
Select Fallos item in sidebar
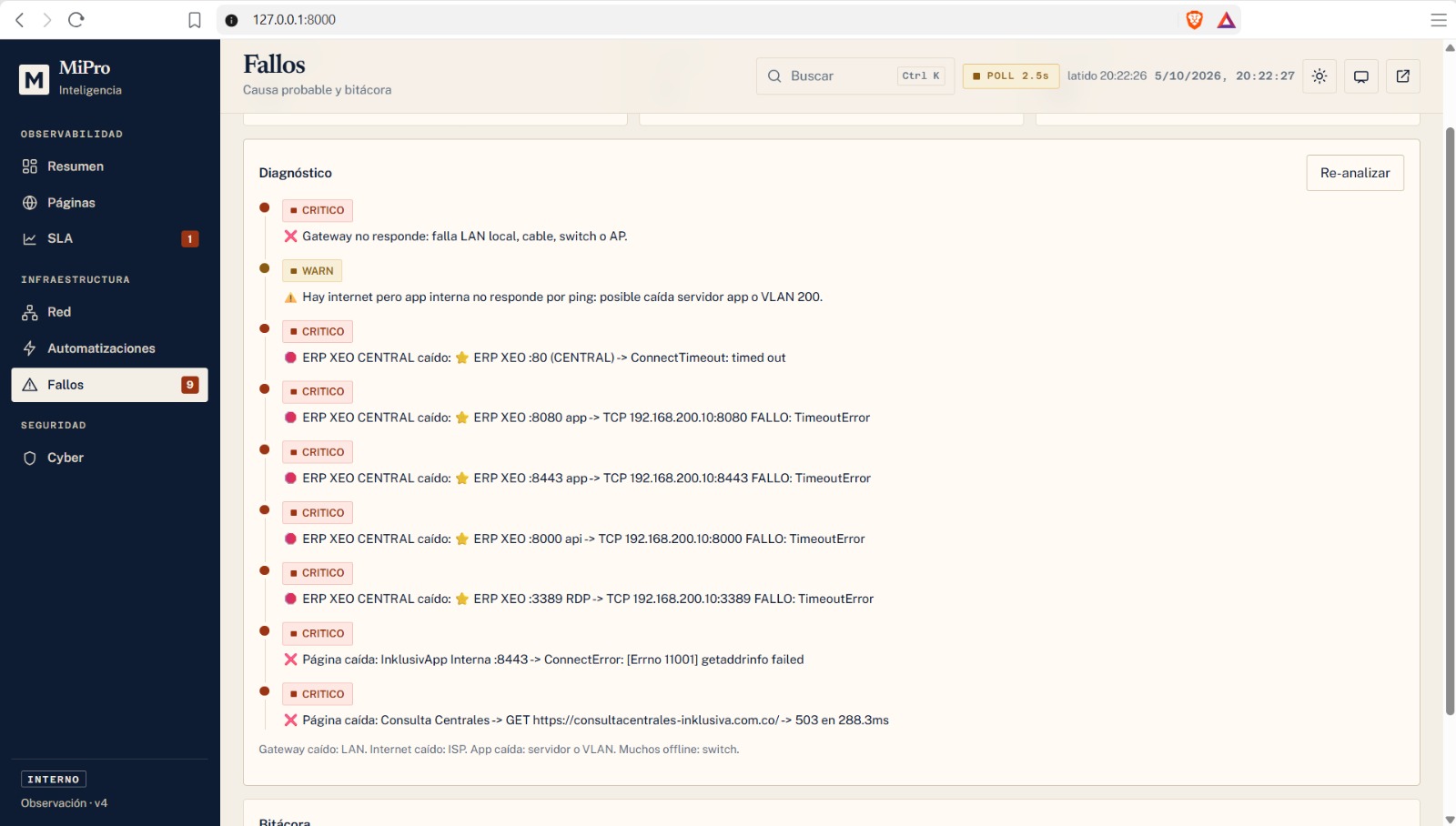(109, 385)
